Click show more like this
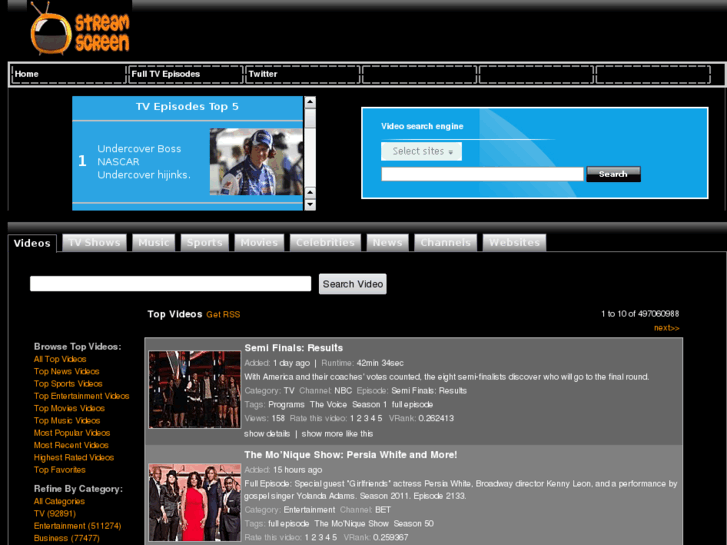The image size is (727, 545). click(337, 434)
